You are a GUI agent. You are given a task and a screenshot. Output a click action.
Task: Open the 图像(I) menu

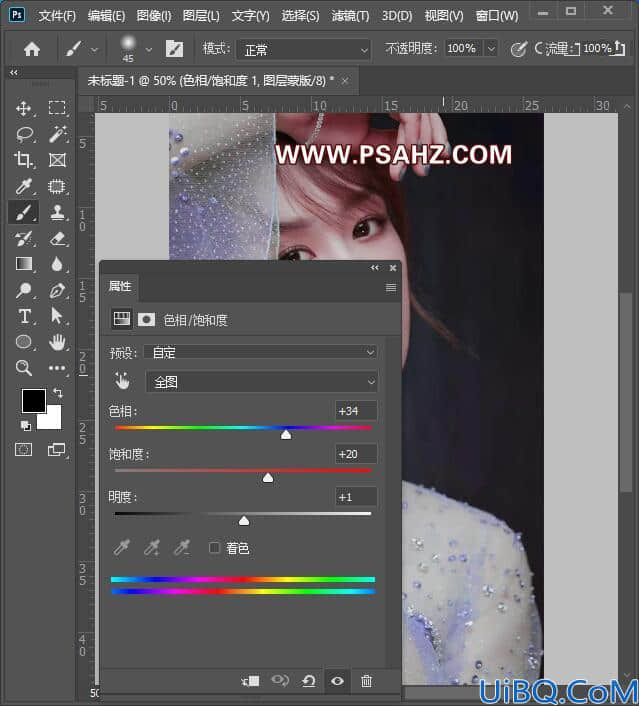click(154, 16)
